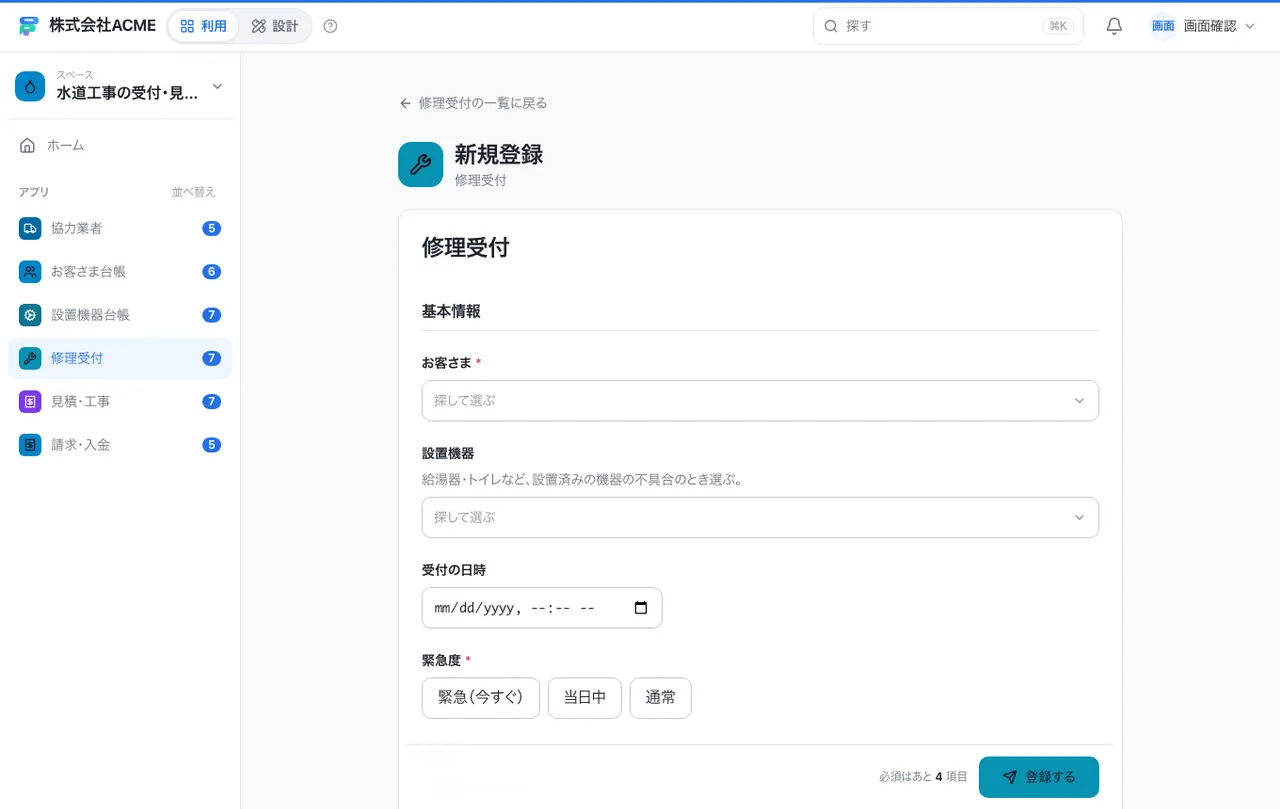Click the badge 6 next to お客さま台帳
Image resolution: width=1280 pixels, height=809 pixels.
point(211,271)
